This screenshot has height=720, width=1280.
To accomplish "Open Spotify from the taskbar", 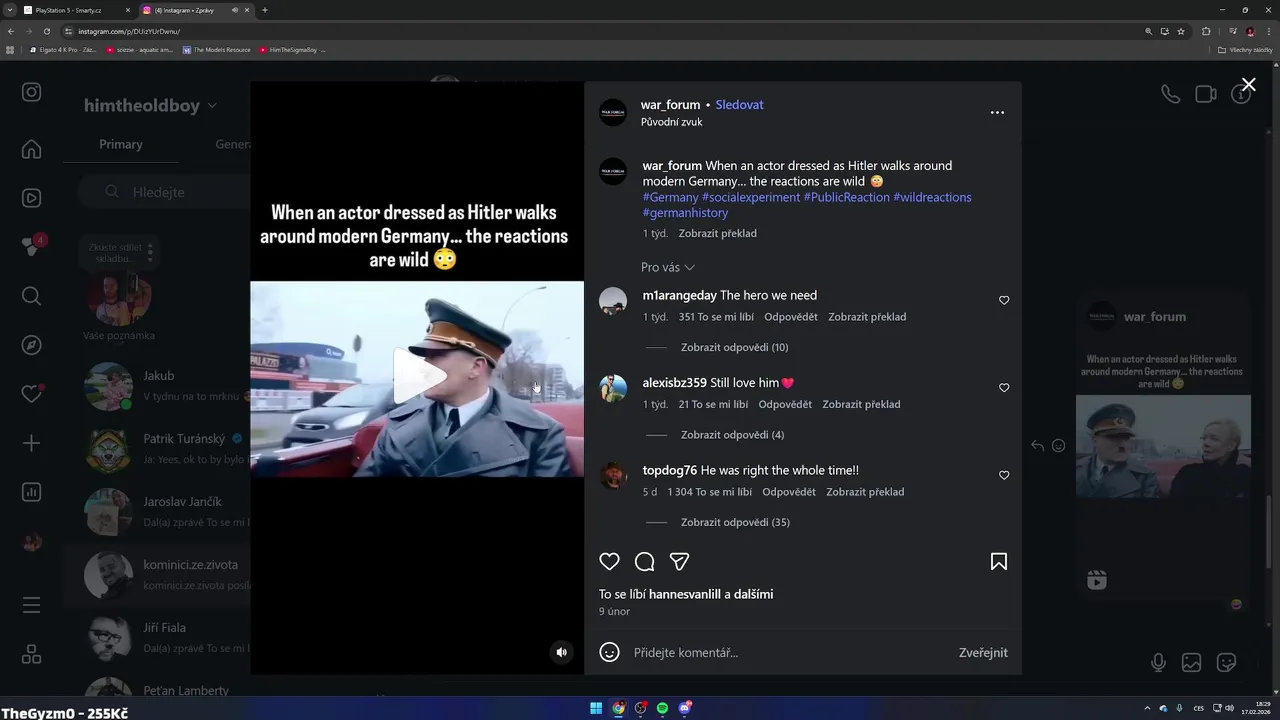I will tap(662, 708).
